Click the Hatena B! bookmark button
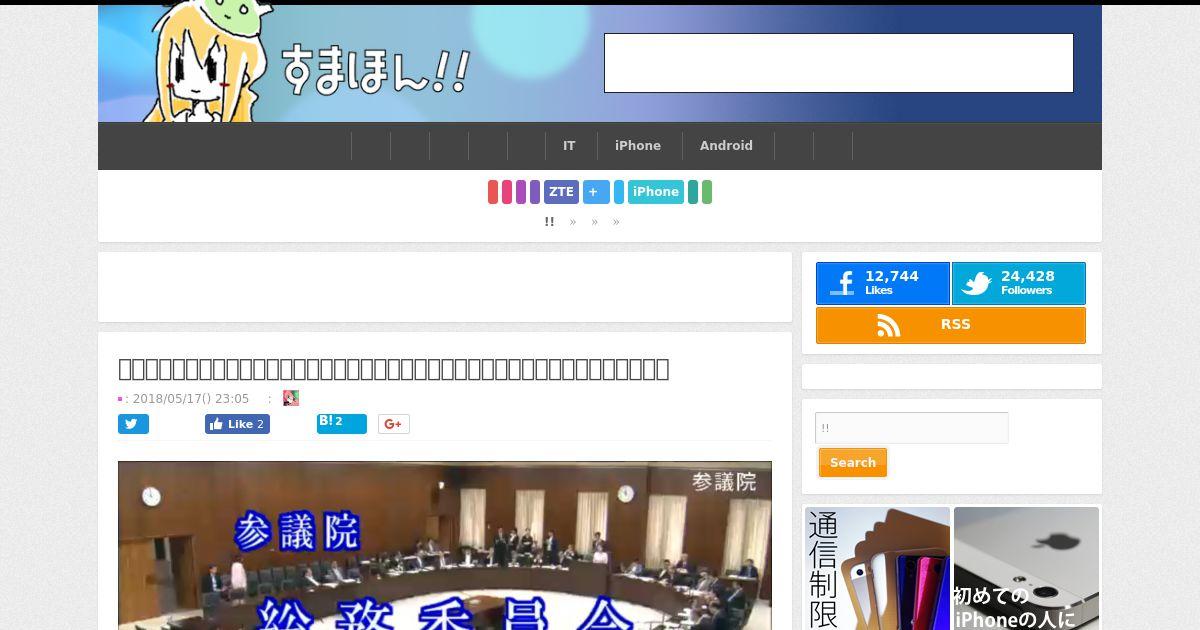This screenshot has height=630, width=1200. click(342, 423)
